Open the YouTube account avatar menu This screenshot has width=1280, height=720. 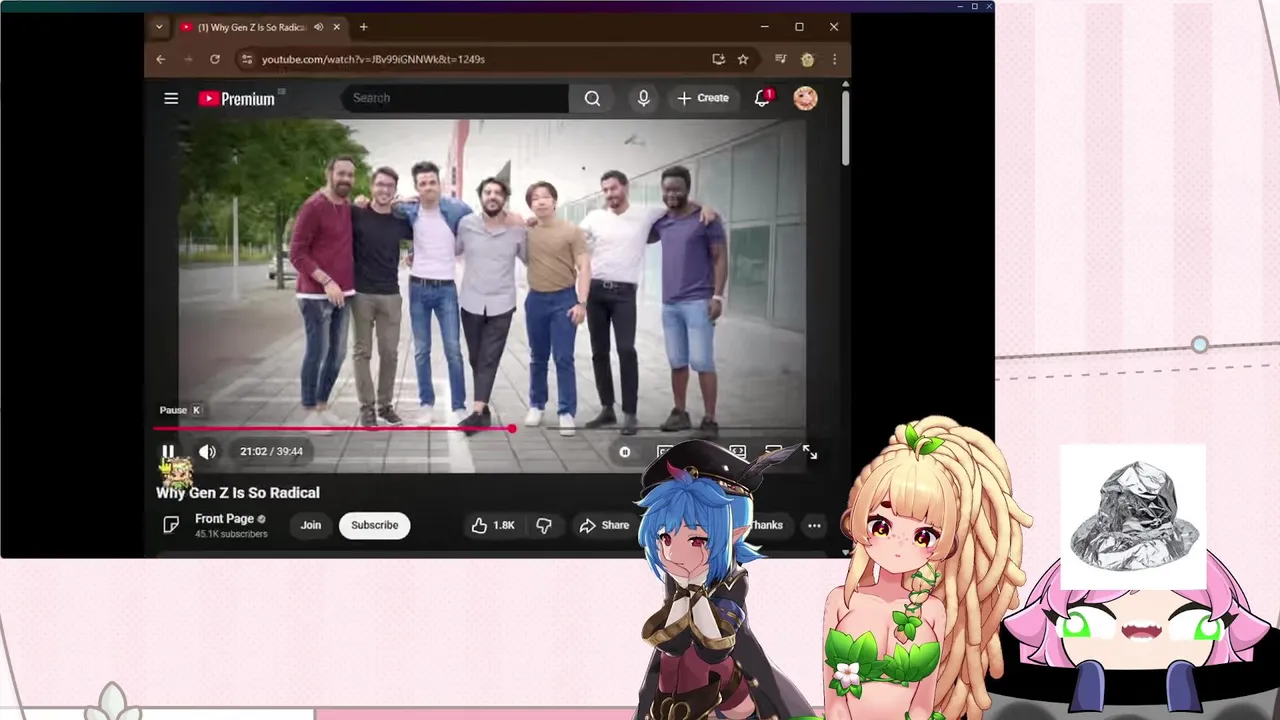(x=805, y=98)
